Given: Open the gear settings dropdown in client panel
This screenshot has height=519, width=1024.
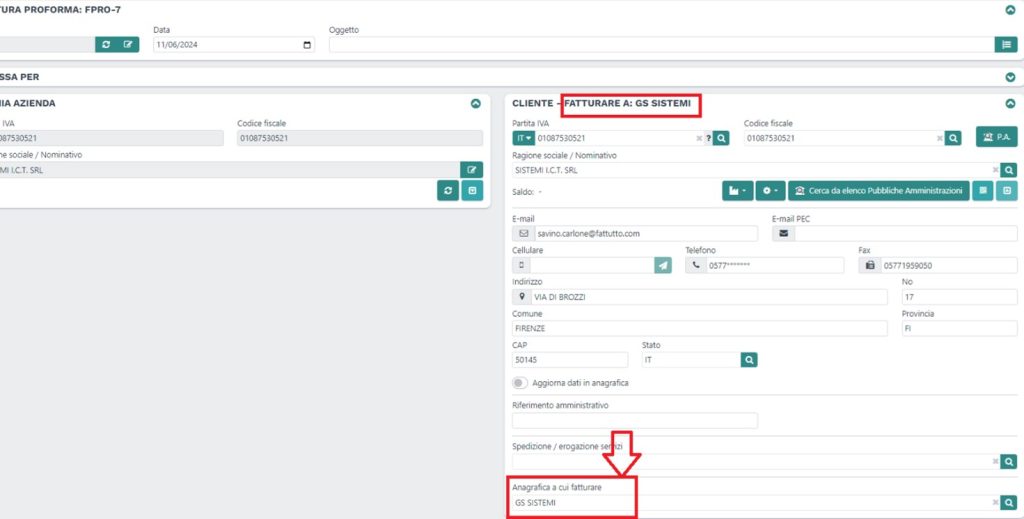Looking at the screenshot, I should pos(770,191).
